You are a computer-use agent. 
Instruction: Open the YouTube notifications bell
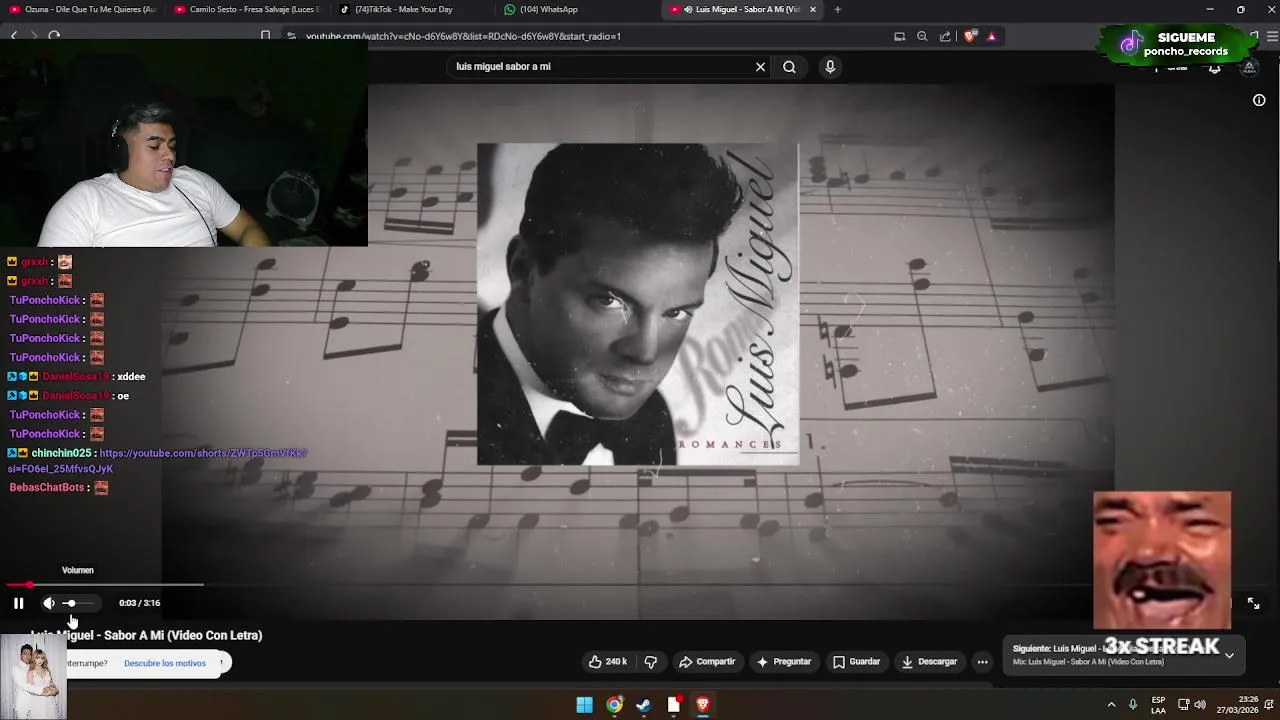point(1214,68)
